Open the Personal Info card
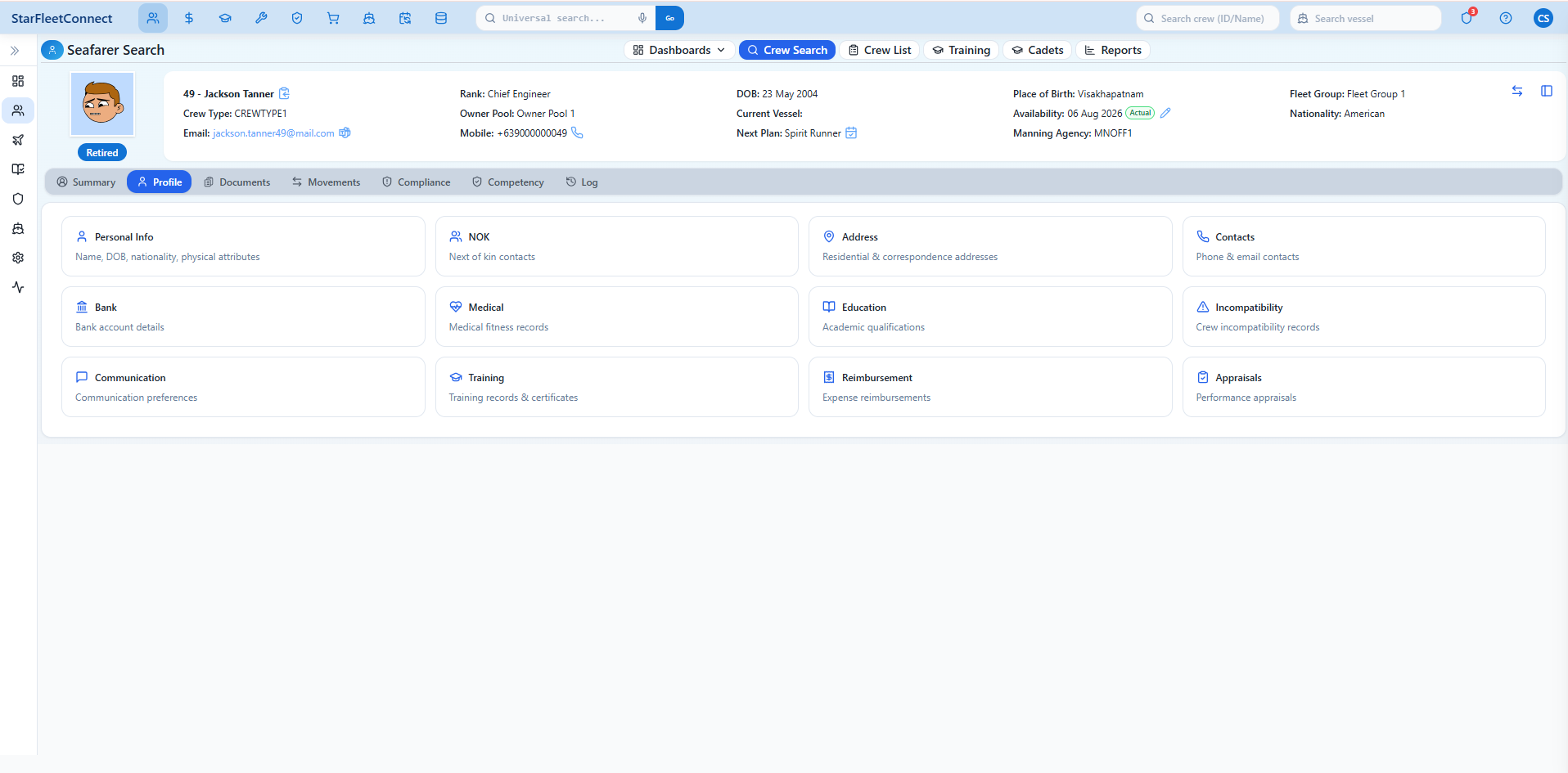Viewport: 1568px width, 773px height. [243, 246]
